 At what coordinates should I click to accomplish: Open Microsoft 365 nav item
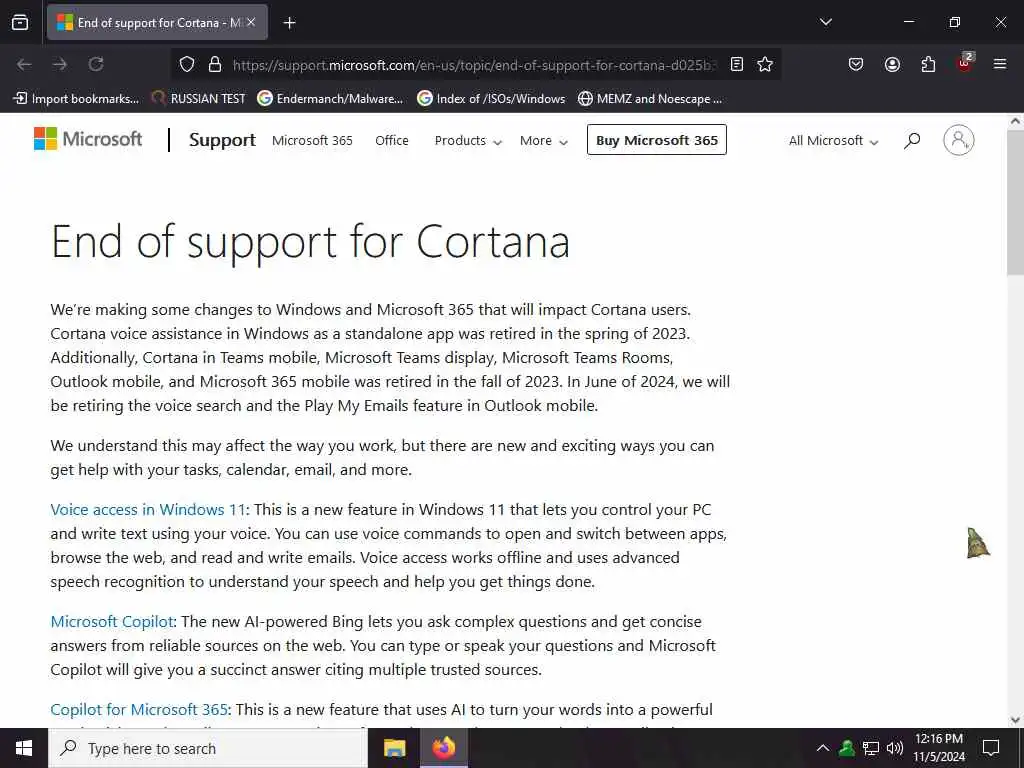[x=312, y=140]
